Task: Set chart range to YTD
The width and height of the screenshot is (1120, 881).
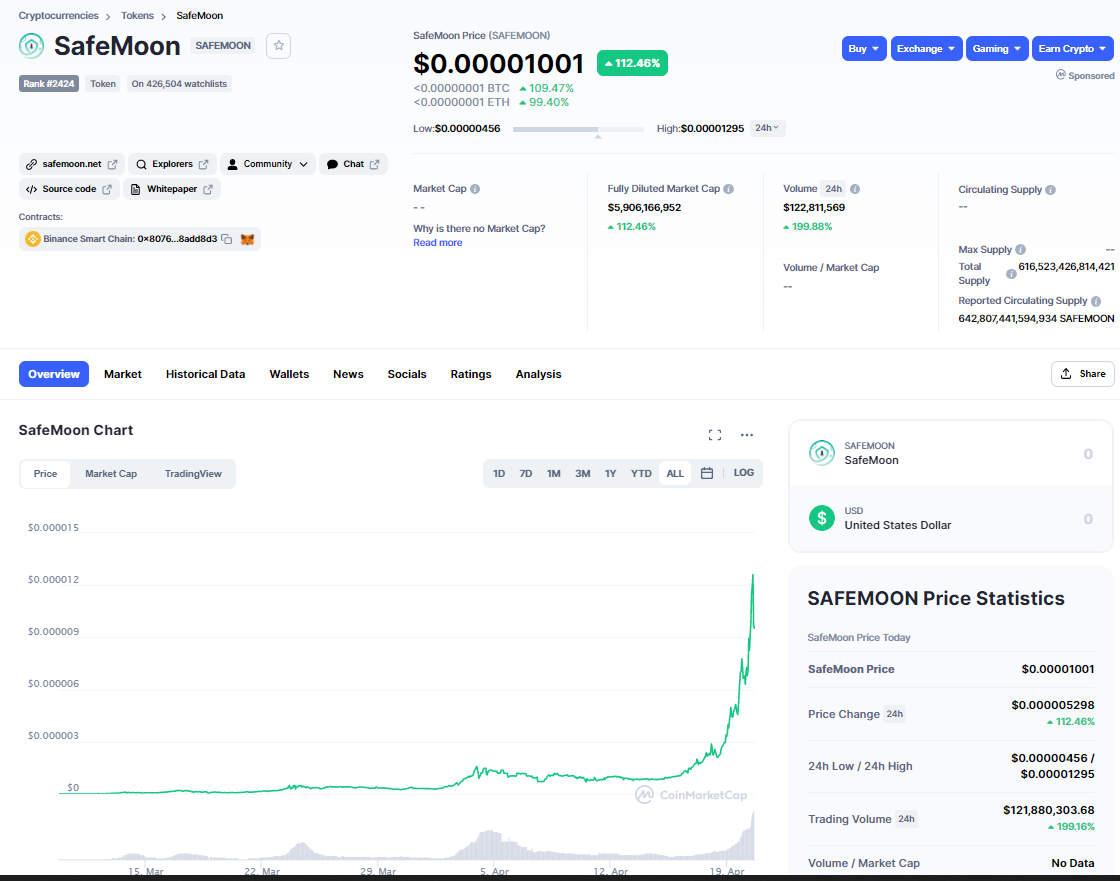Action: [x=641, y=473]
